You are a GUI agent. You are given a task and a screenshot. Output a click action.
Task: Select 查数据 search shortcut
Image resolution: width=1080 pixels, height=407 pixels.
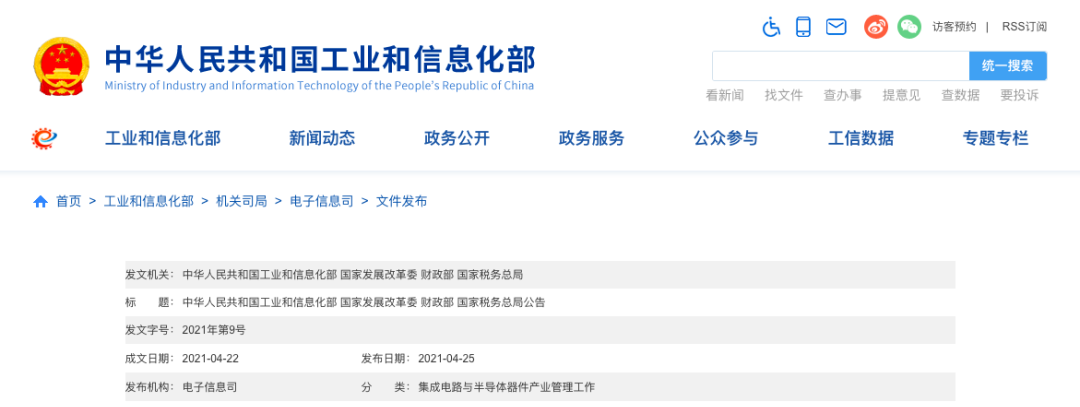coord(961,96)
